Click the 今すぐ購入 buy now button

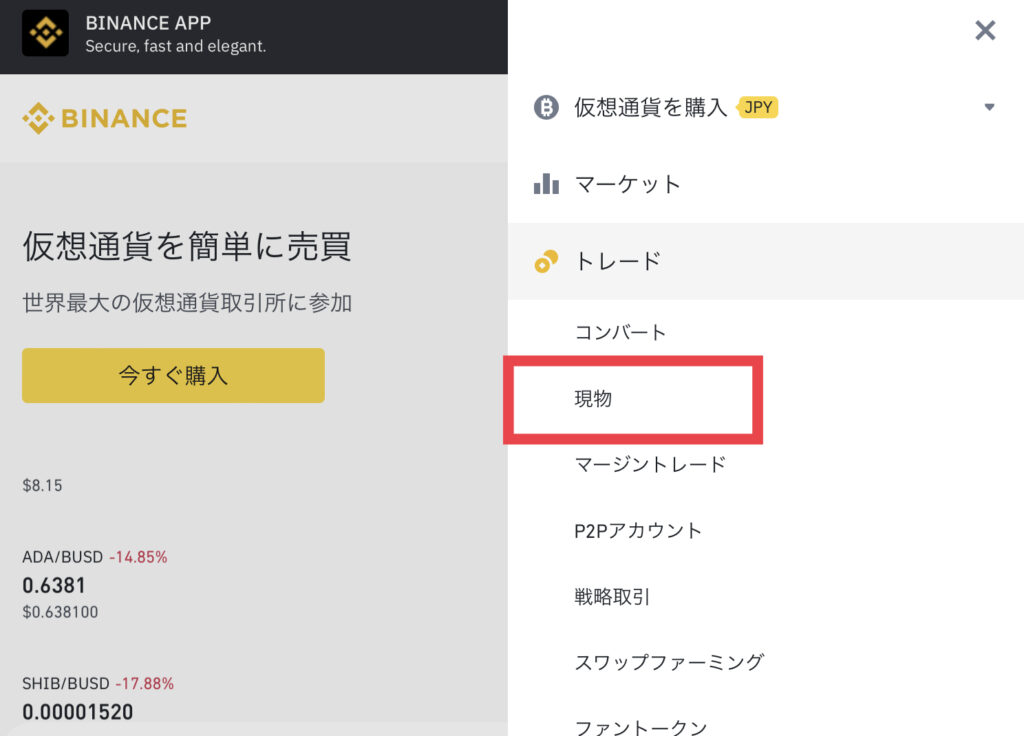pos(173,376)
